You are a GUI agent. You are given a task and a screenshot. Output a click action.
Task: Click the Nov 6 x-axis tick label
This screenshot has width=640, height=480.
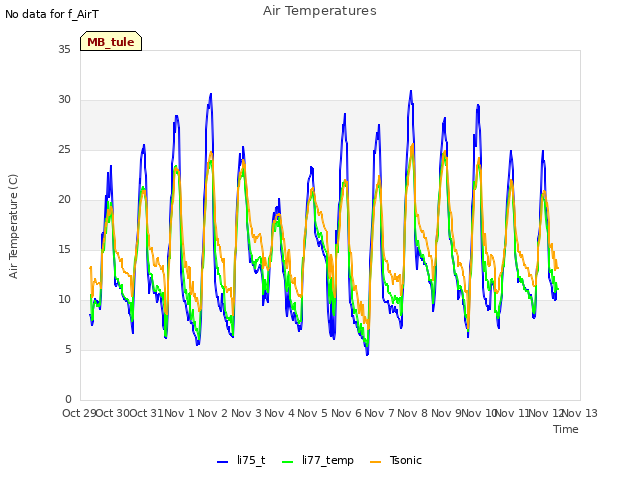[x=346, y=413]
